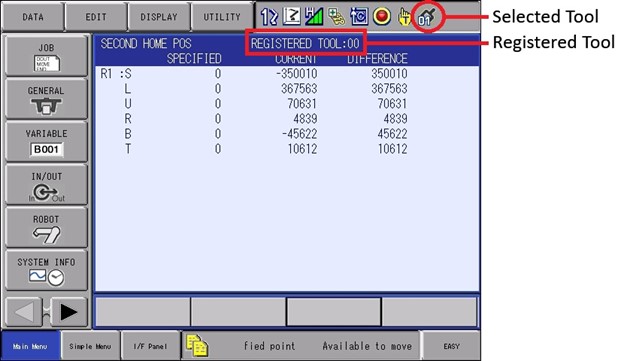Click the selected tool 01 icon

coord(427,17)
